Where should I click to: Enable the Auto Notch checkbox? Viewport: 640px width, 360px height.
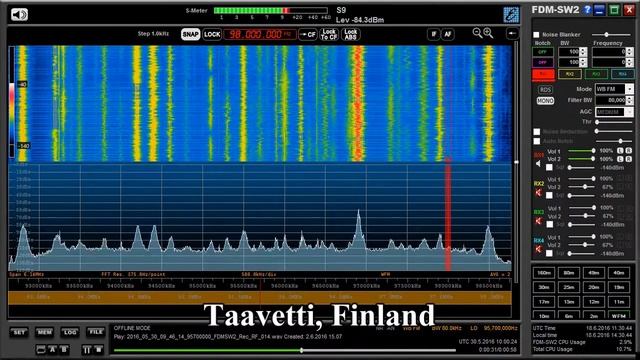(537, 141)
